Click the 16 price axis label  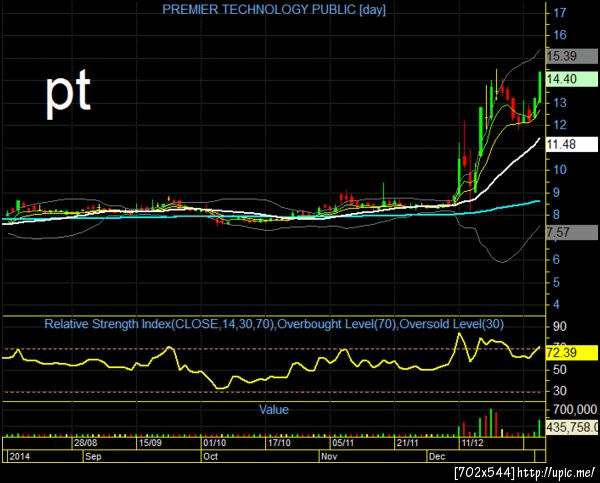(x=560, y=35)
